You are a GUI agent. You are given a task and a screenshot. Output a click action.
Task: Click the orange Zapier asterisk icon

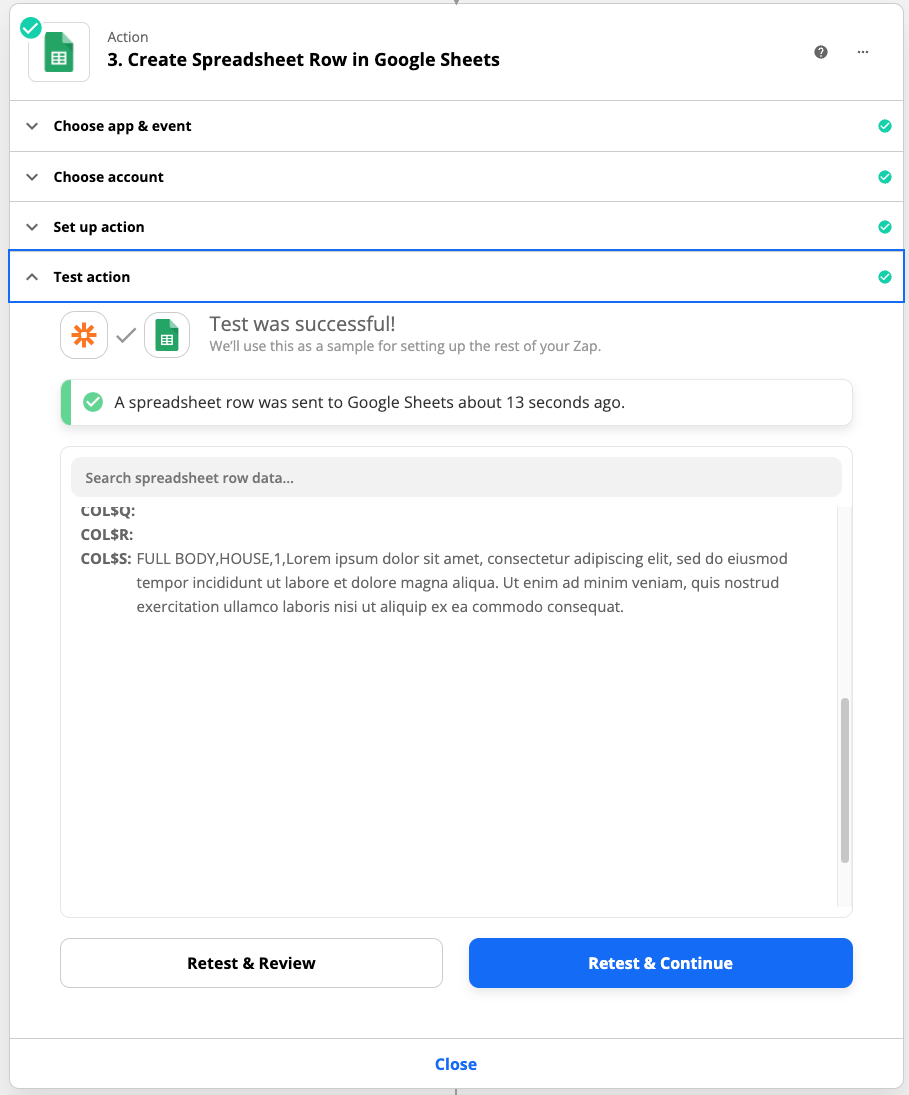[x=84, y=335]
